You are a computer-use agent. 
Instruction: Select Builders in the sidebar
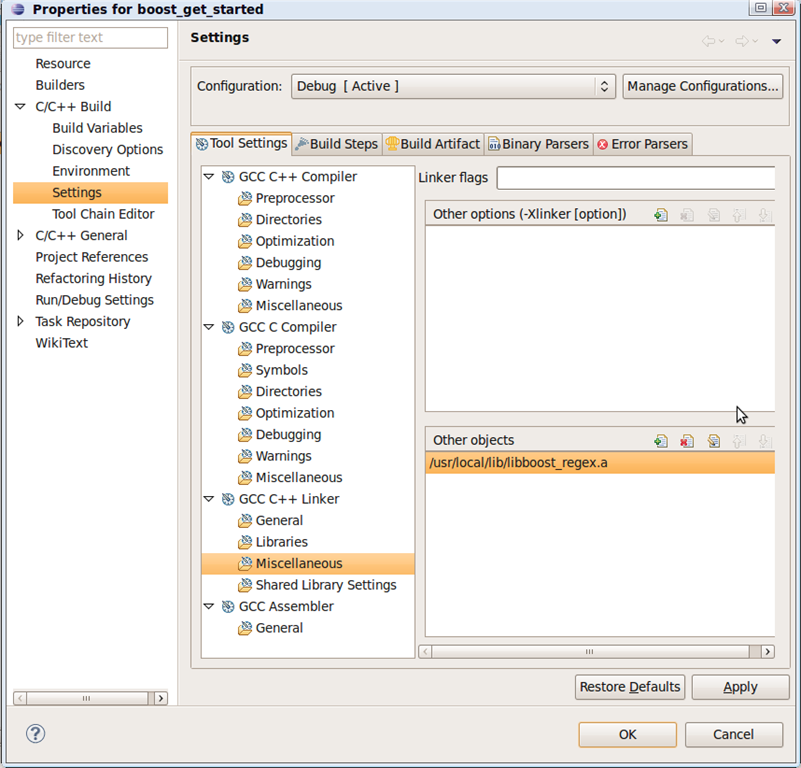point(60,85)
